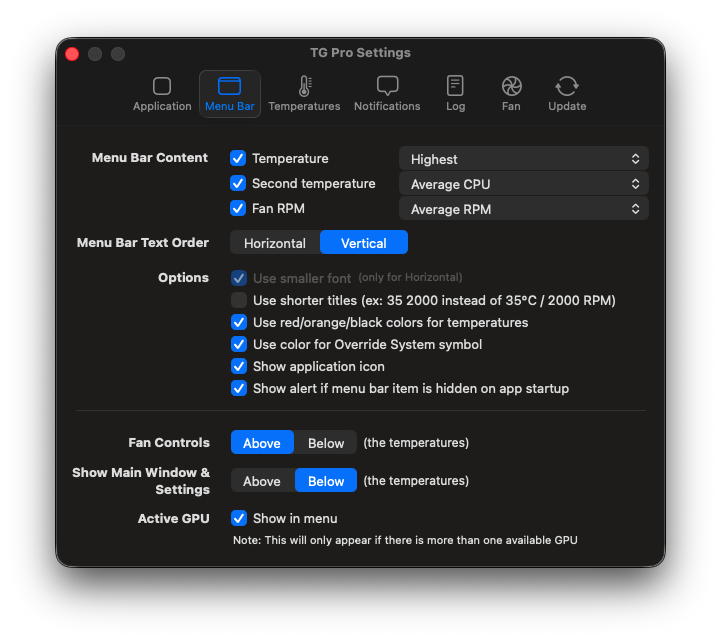721x641 pixels.
Task: Toggle red/orange/black colors for temperatures
Action: 239,322
